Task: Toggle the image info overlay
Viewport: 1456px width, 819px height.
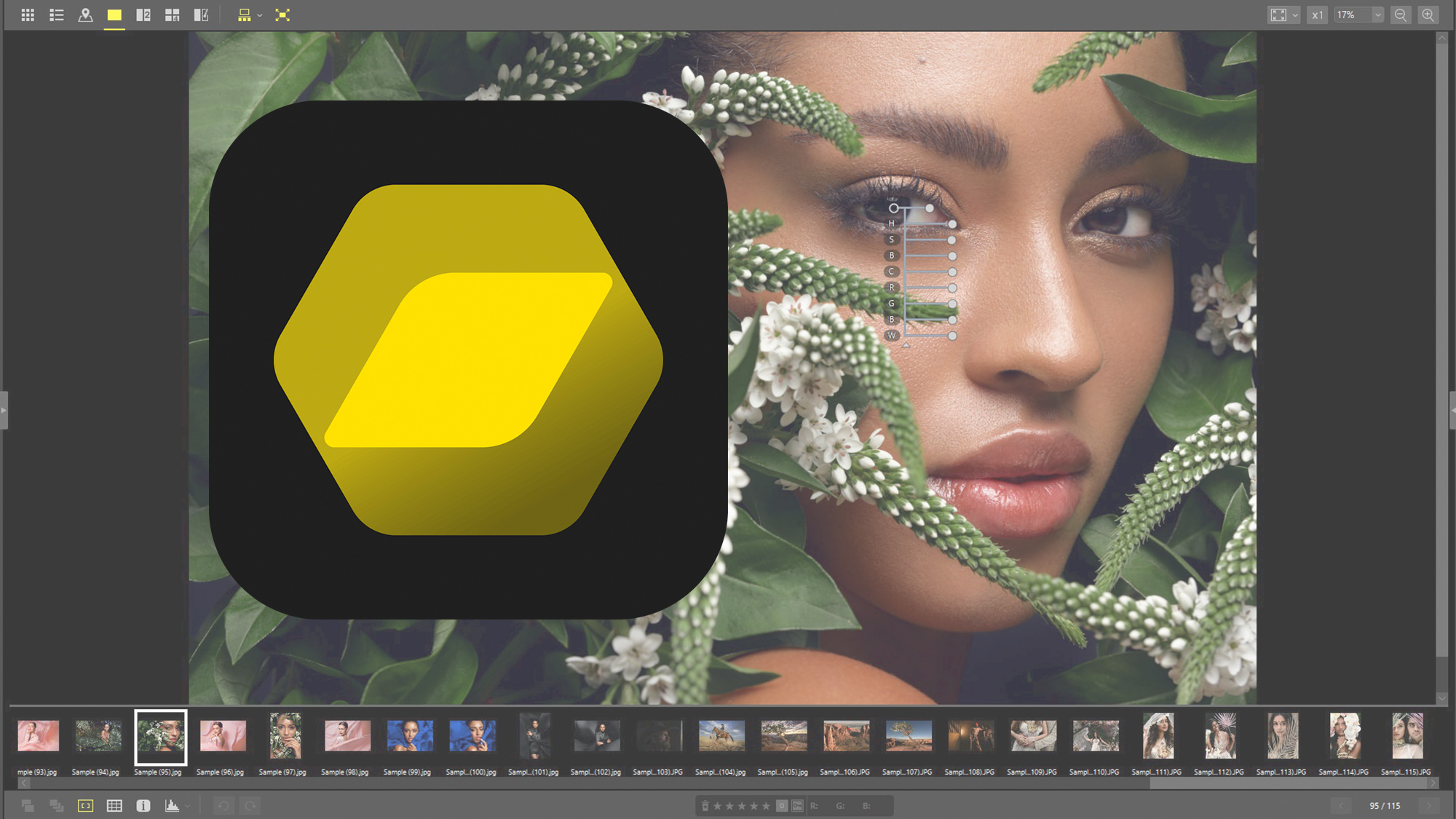Action: (143, 806)
